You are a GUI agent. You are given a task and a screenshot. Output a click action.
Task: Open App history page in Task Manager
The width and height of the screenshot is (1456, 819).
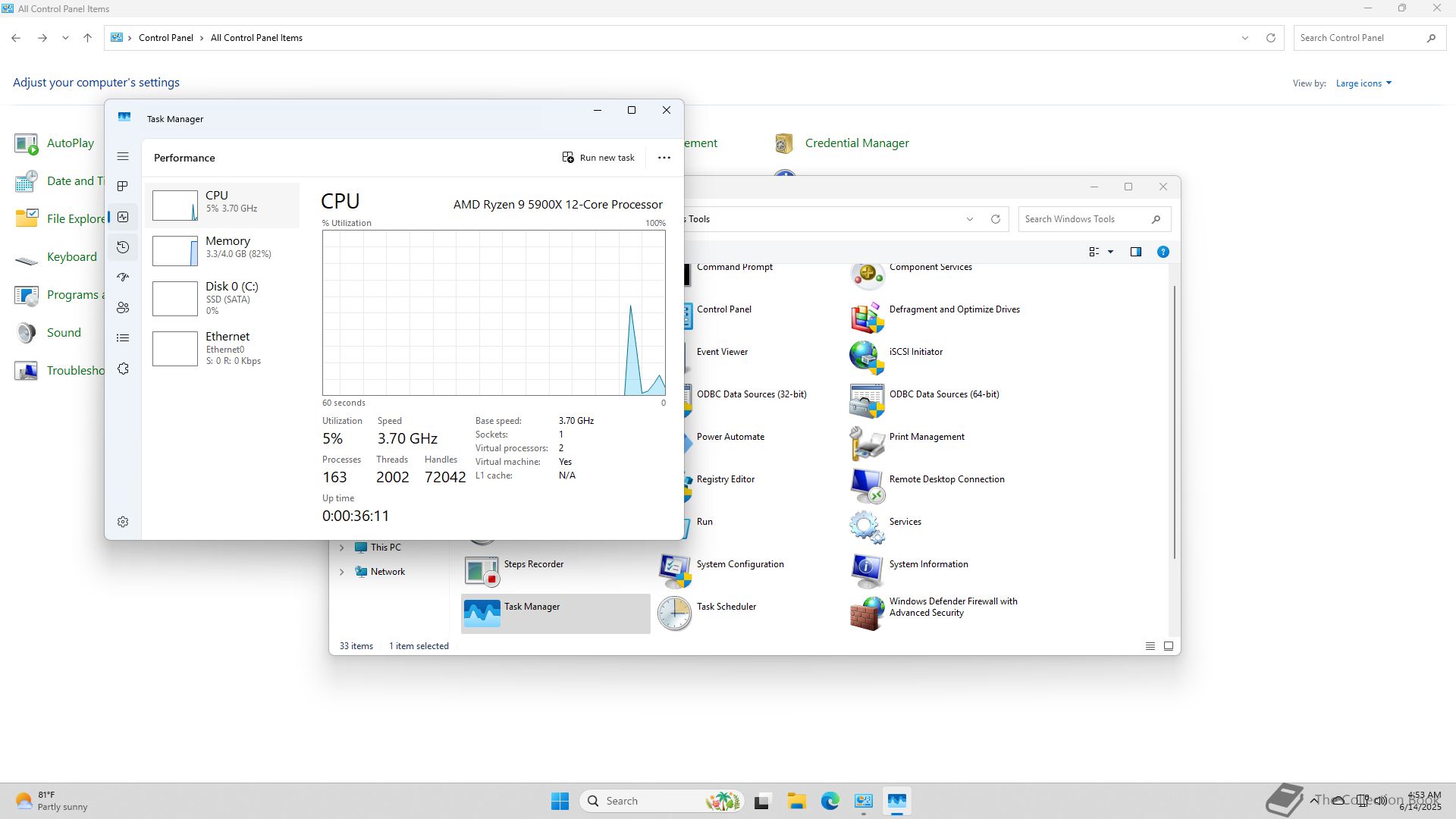(123, 247)
